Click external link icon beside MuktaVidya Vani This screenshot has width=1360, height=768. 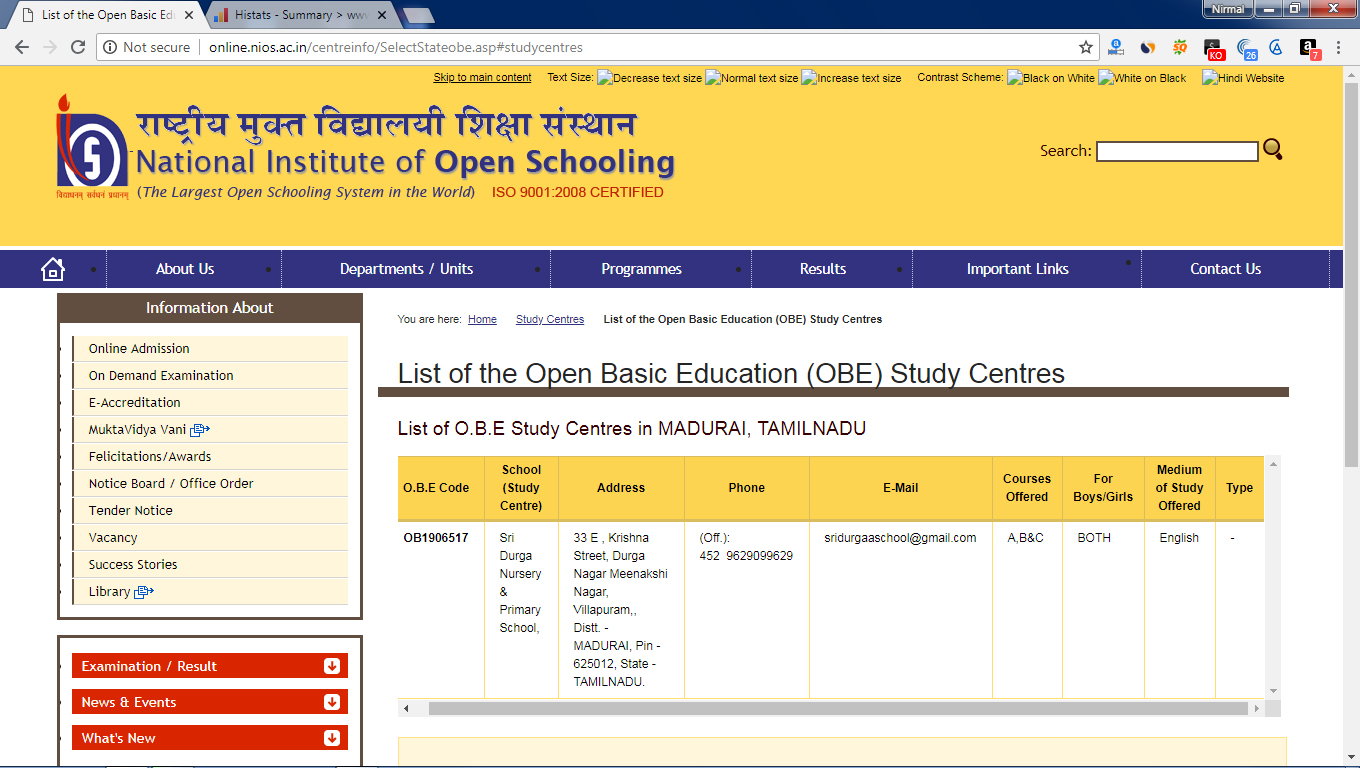(x=200, y=430)
